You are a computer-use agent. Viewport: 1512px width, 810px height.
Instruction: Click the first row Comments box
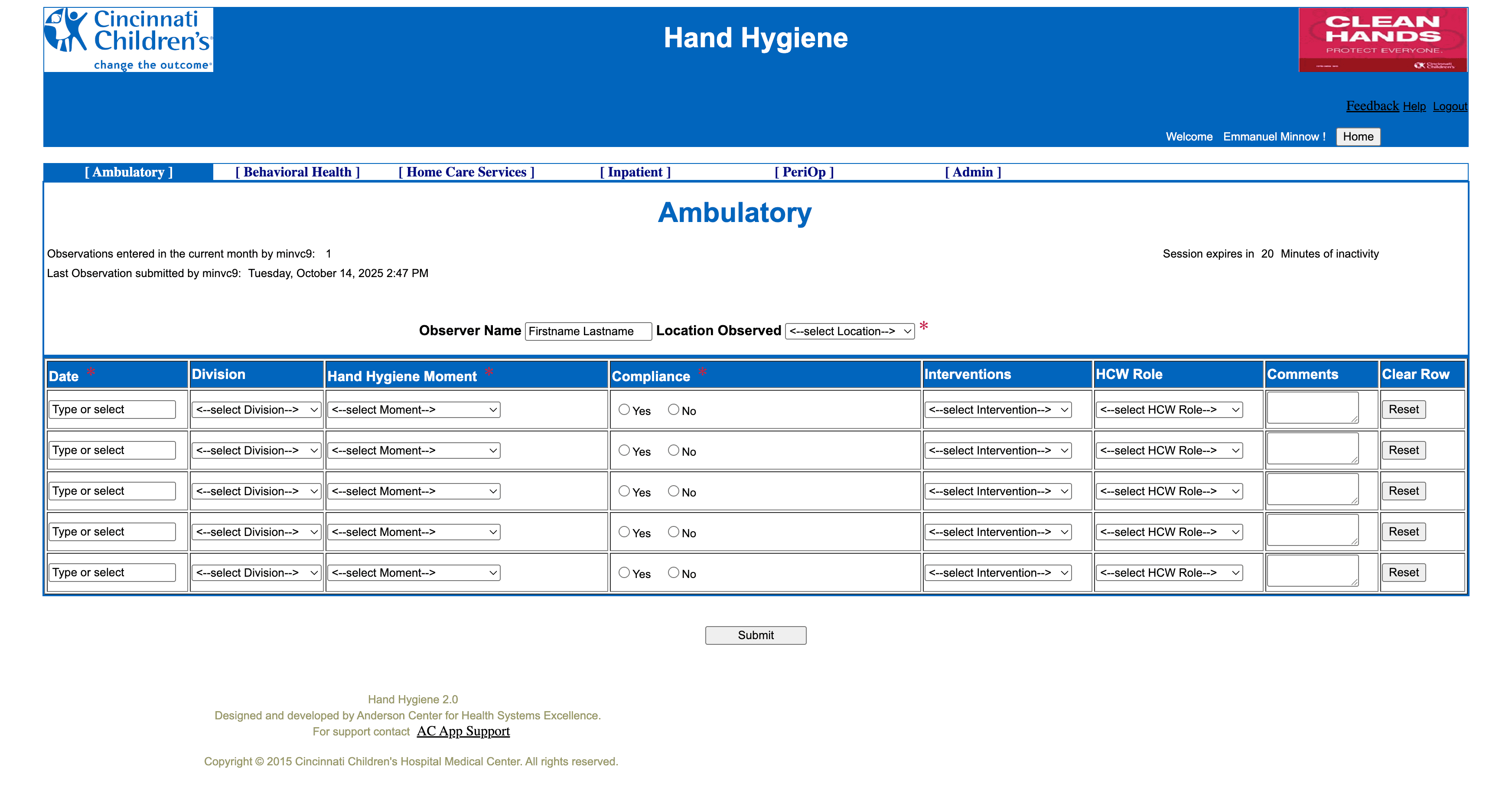point(1313,408)
